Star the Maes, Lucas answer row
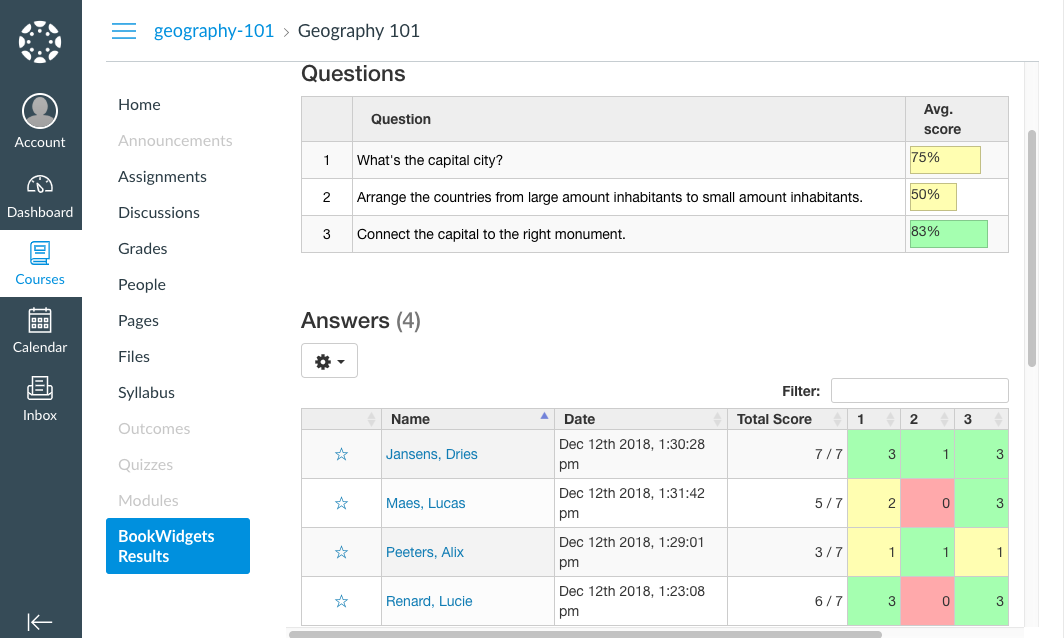This screenshot has height=638, width=1064. (341, 503)
